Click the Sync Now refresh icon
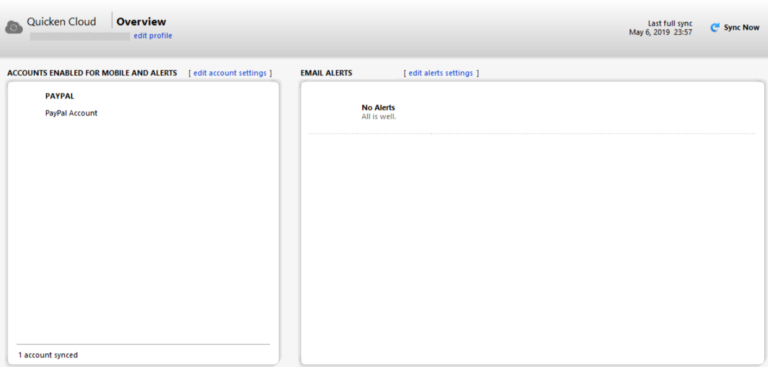This screenshot has height=367, width=768. pos(715,28)
